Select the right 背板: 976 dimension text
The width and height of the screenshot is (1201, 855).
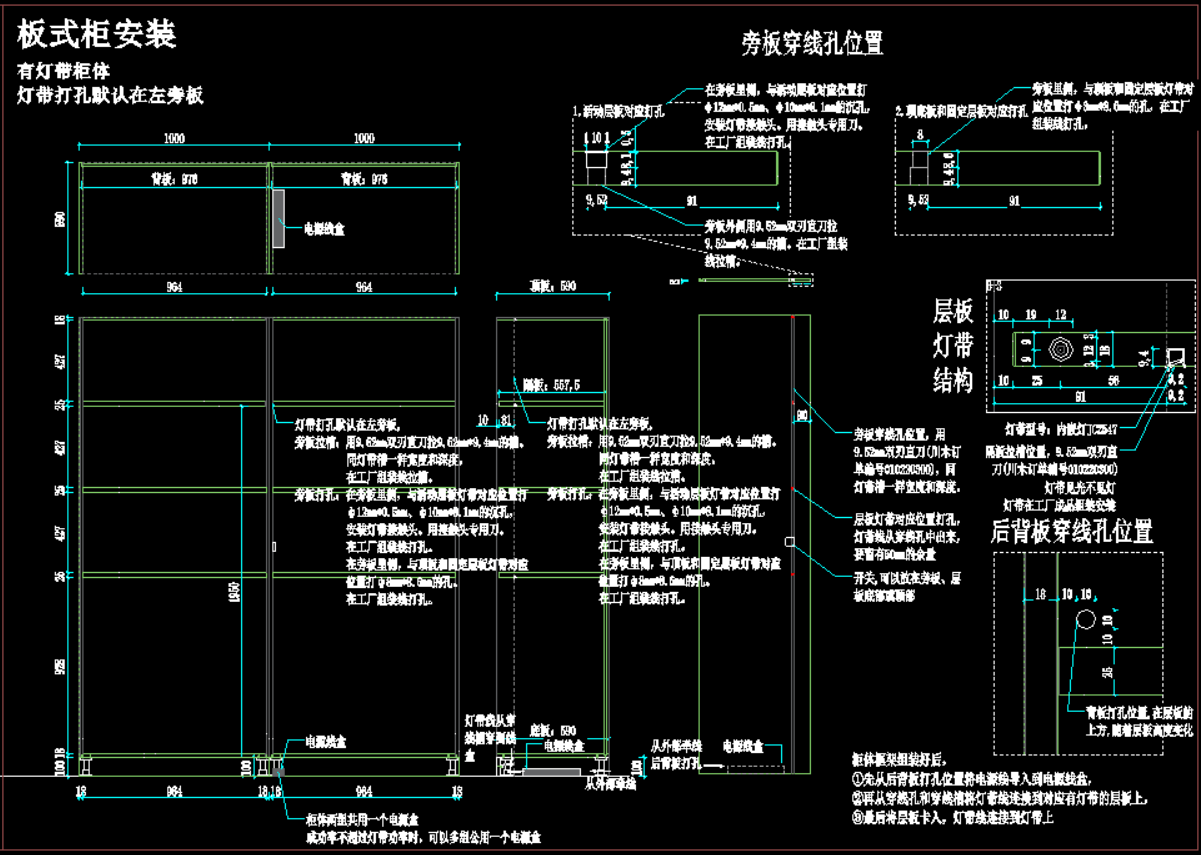[x=364, y=179]
